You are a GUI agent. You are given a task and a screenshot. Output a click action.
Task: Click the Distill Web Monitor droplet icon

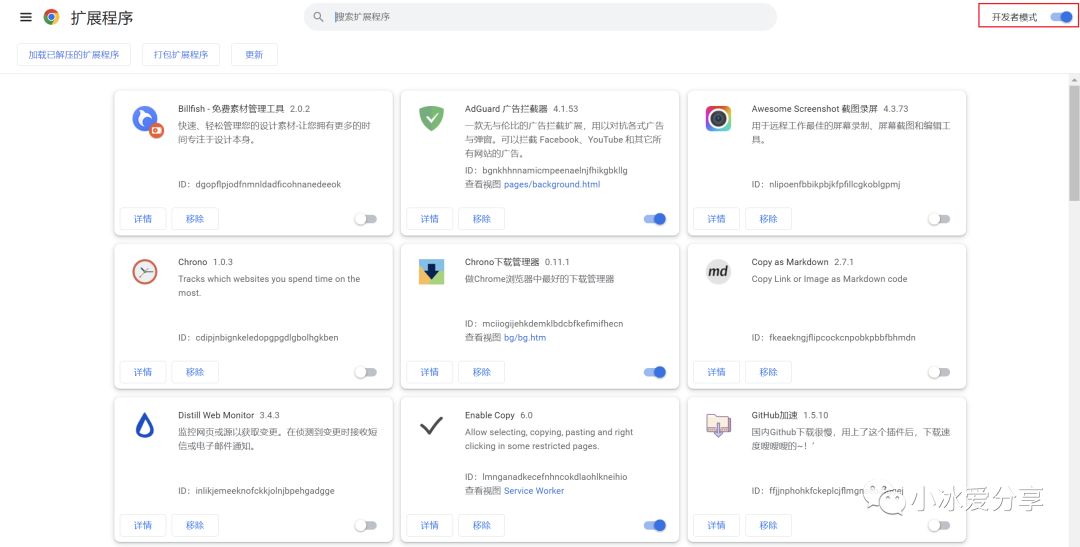coord(145,425)
